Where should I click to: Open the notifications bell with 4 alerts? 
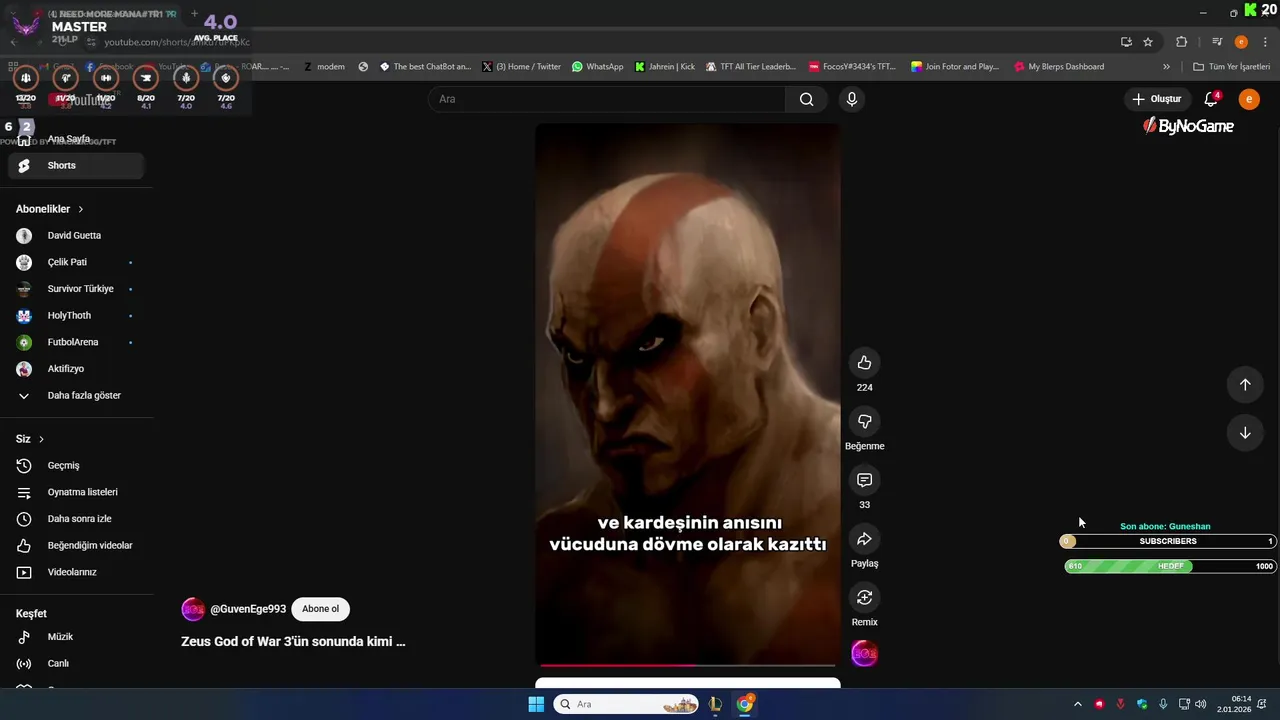1211,99
